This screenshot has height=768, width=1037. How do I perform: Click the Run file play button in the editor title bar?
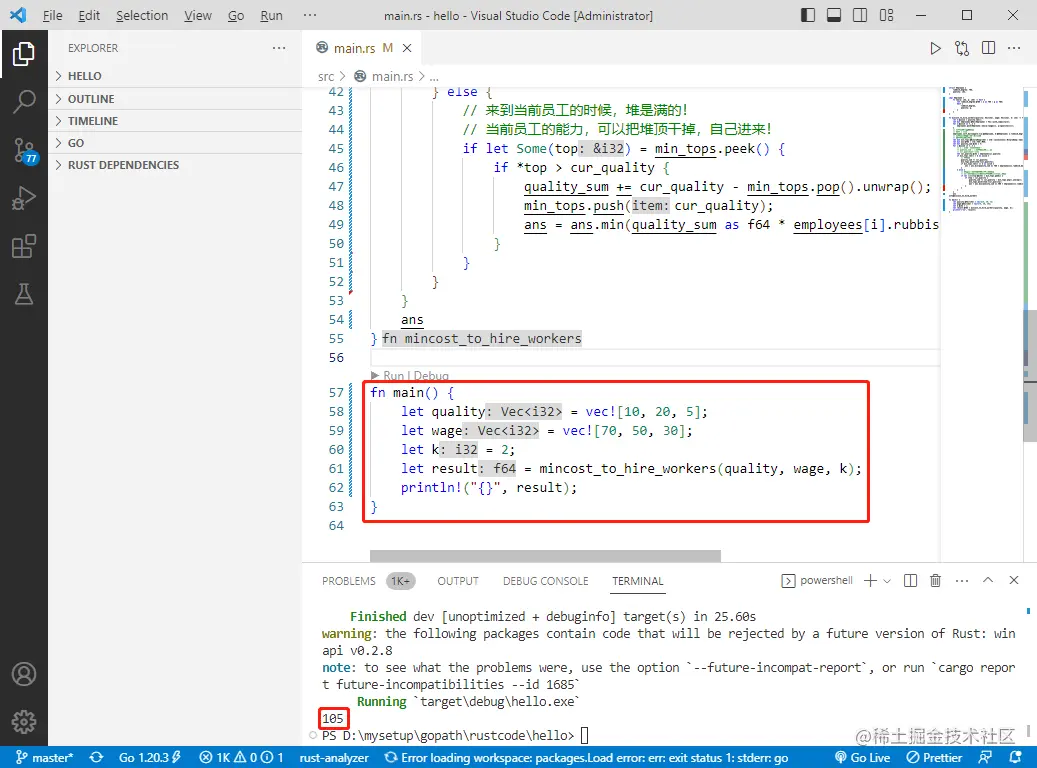[935, 48]
